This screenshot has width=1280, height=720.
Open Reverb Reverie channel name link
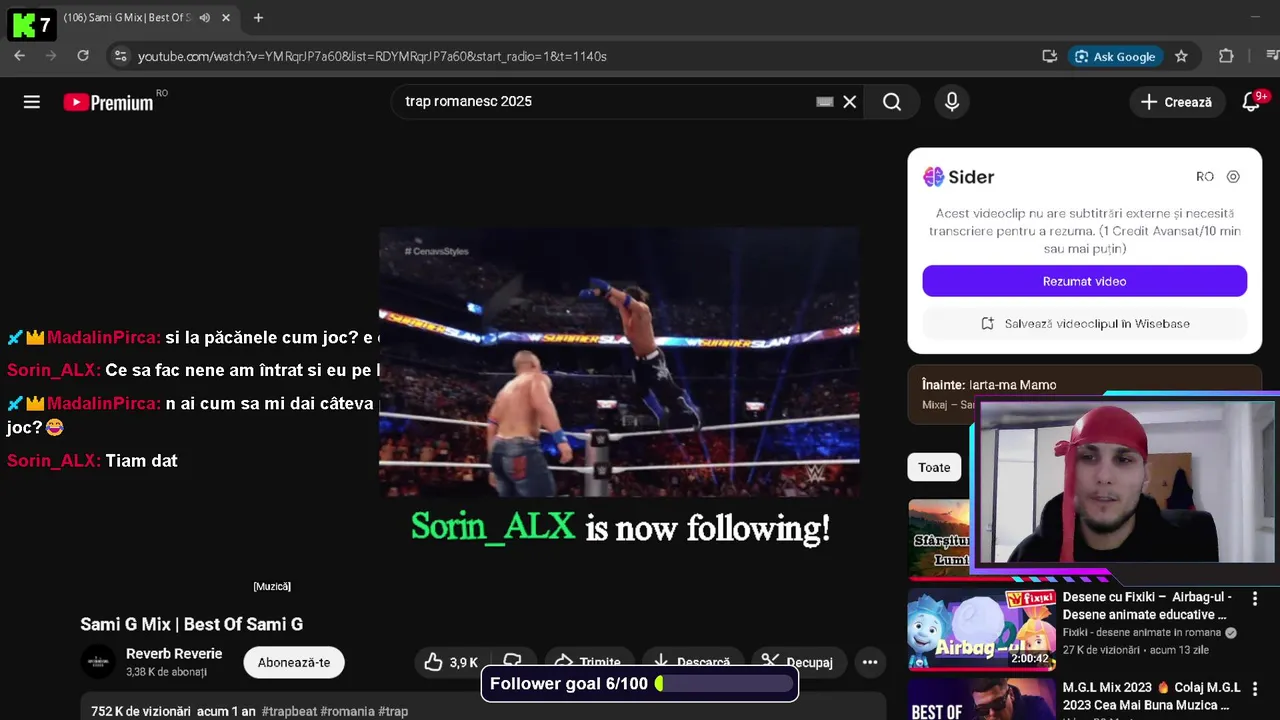[x=174, y=654]
